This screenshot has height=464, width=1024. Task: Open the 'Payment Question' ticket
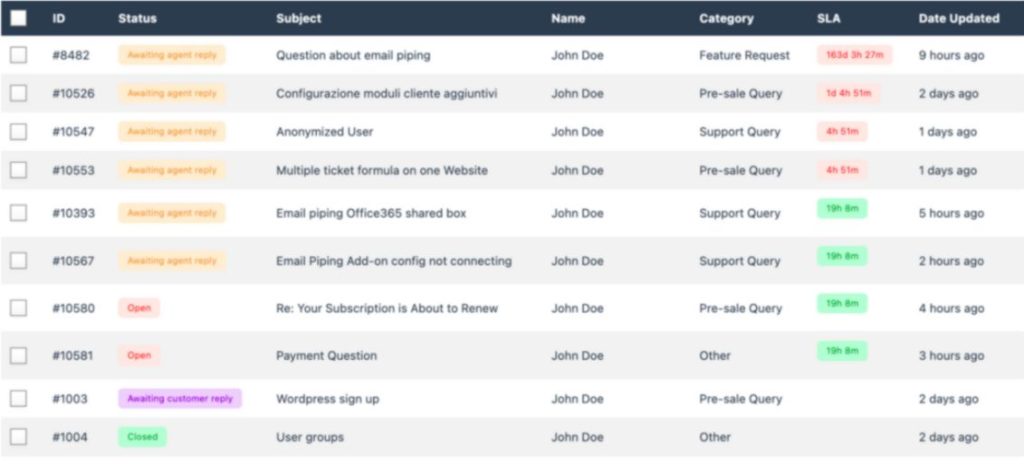pos(326,356)
